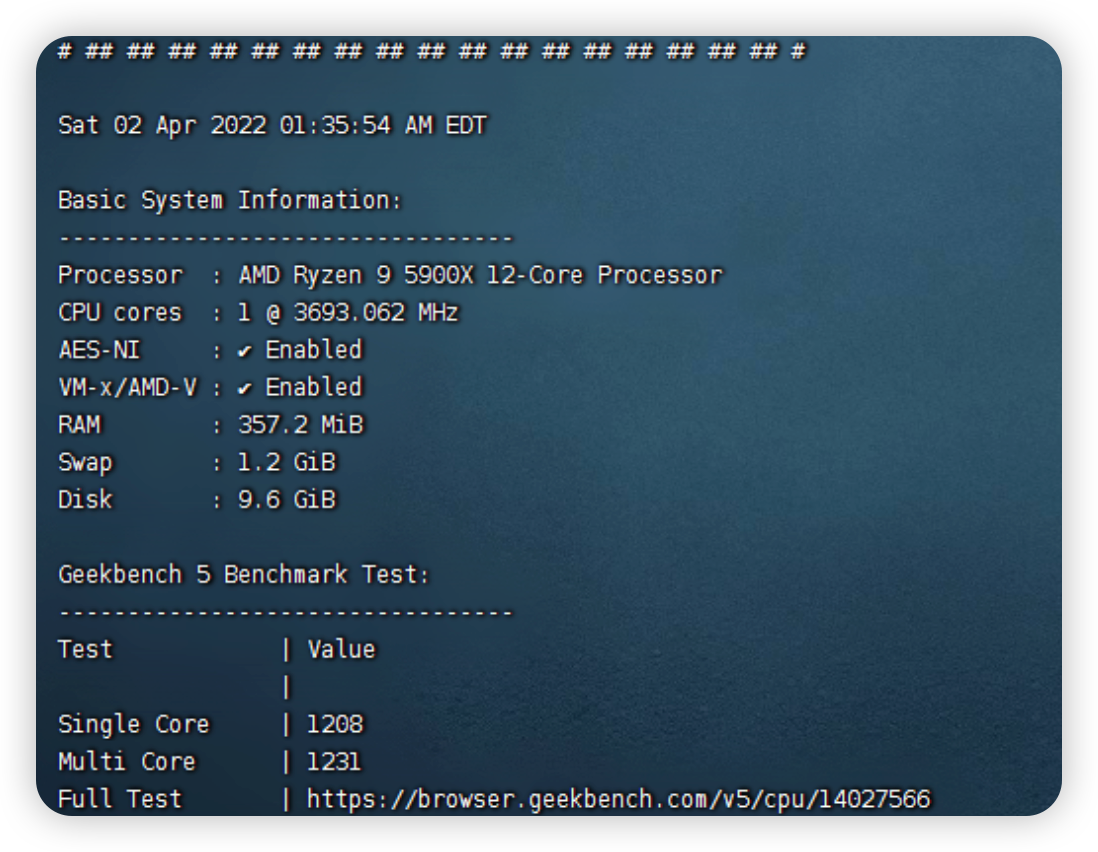Click the 'VM-x/AMD-V' label

click(x=127, y=387)
